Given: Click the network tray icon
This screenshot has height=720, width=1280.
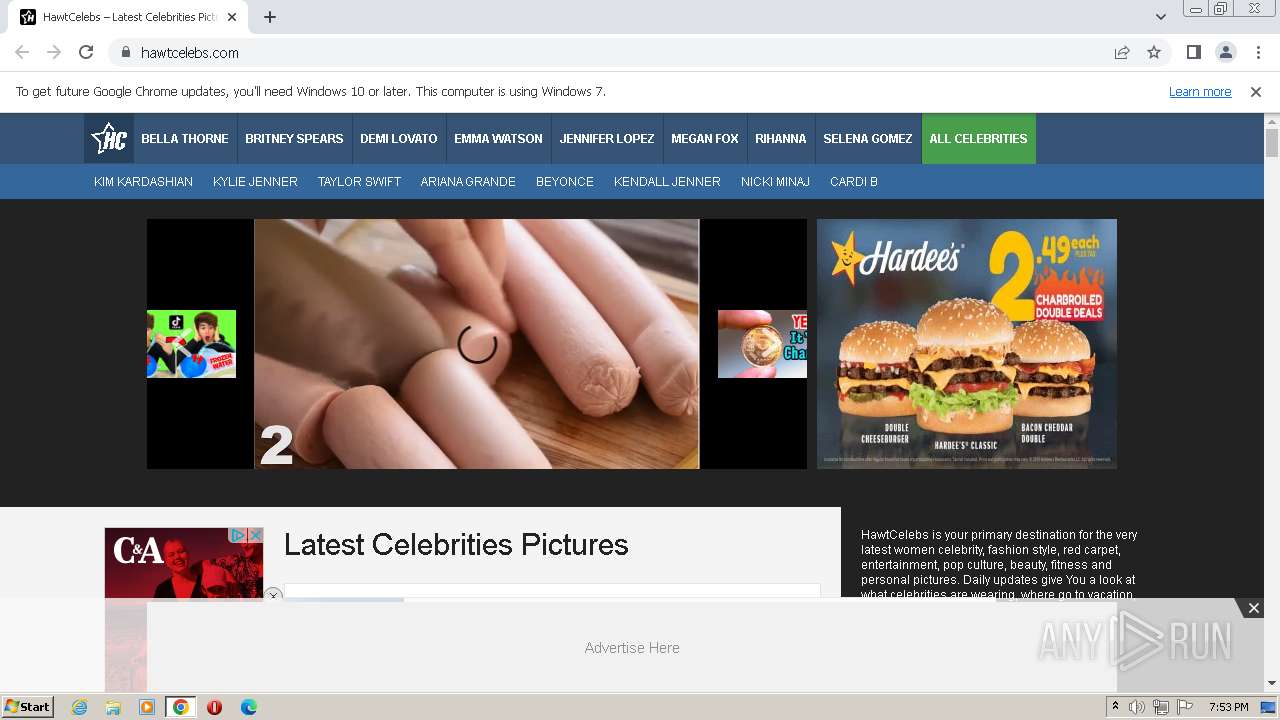Looking at the screenshot, I should (1161, 707).
